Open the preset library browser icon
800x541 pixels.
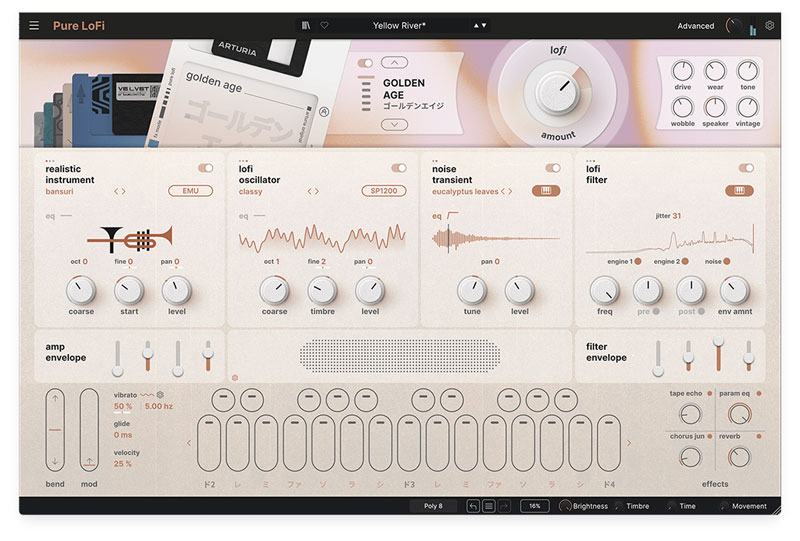(x=307, y=25)
